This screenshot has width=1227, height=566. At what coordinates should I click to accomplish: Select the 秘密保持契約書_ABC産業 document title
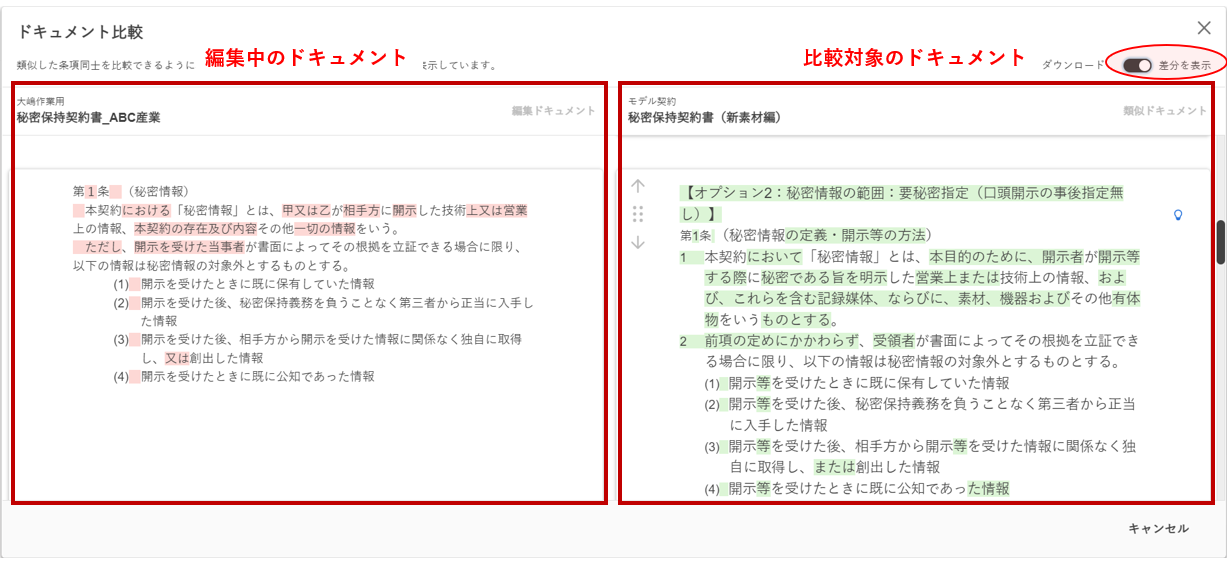click(88, 118)
